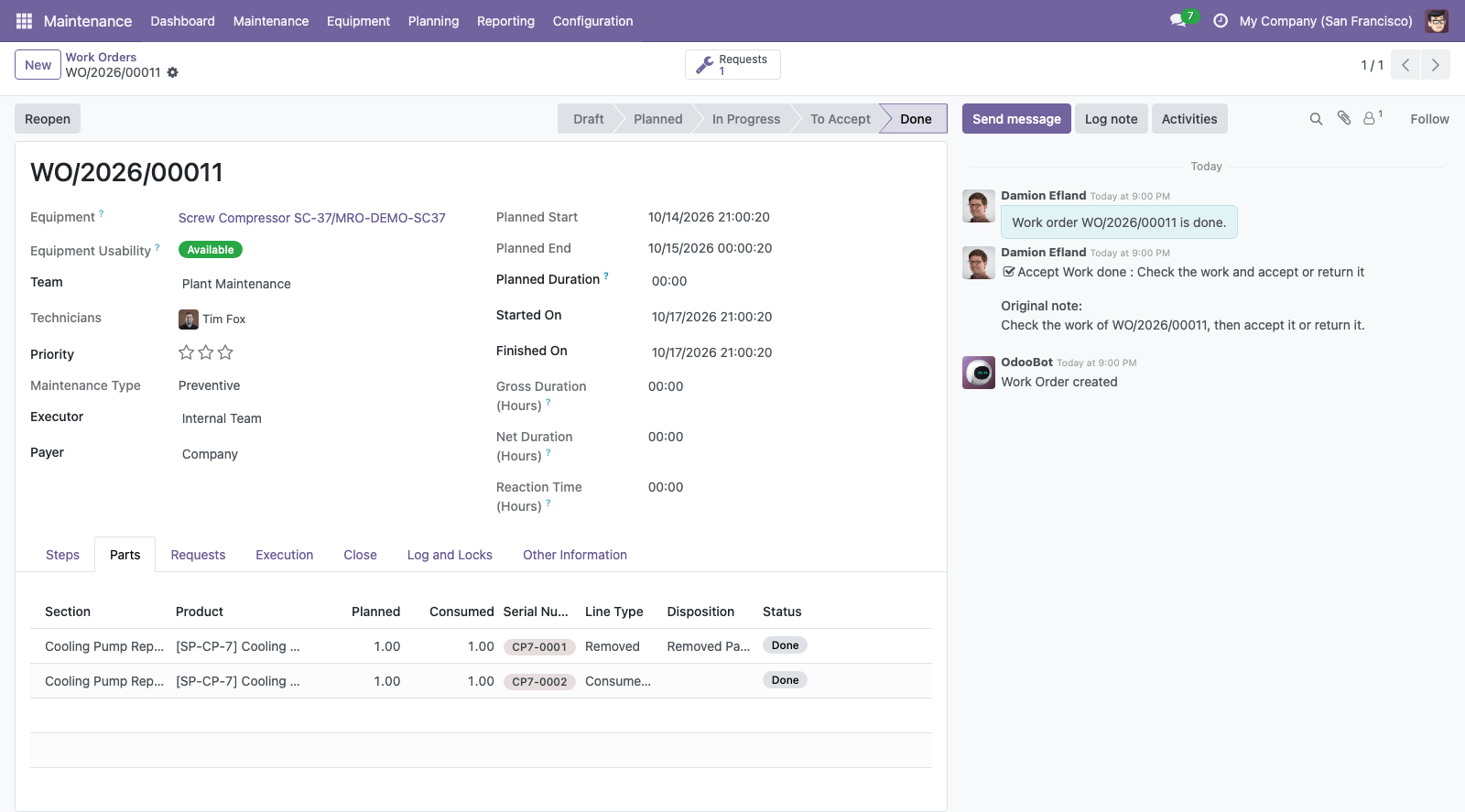Open the Reporting menu
Viewport: 1465px width, 812px height.
pos(505,21)
